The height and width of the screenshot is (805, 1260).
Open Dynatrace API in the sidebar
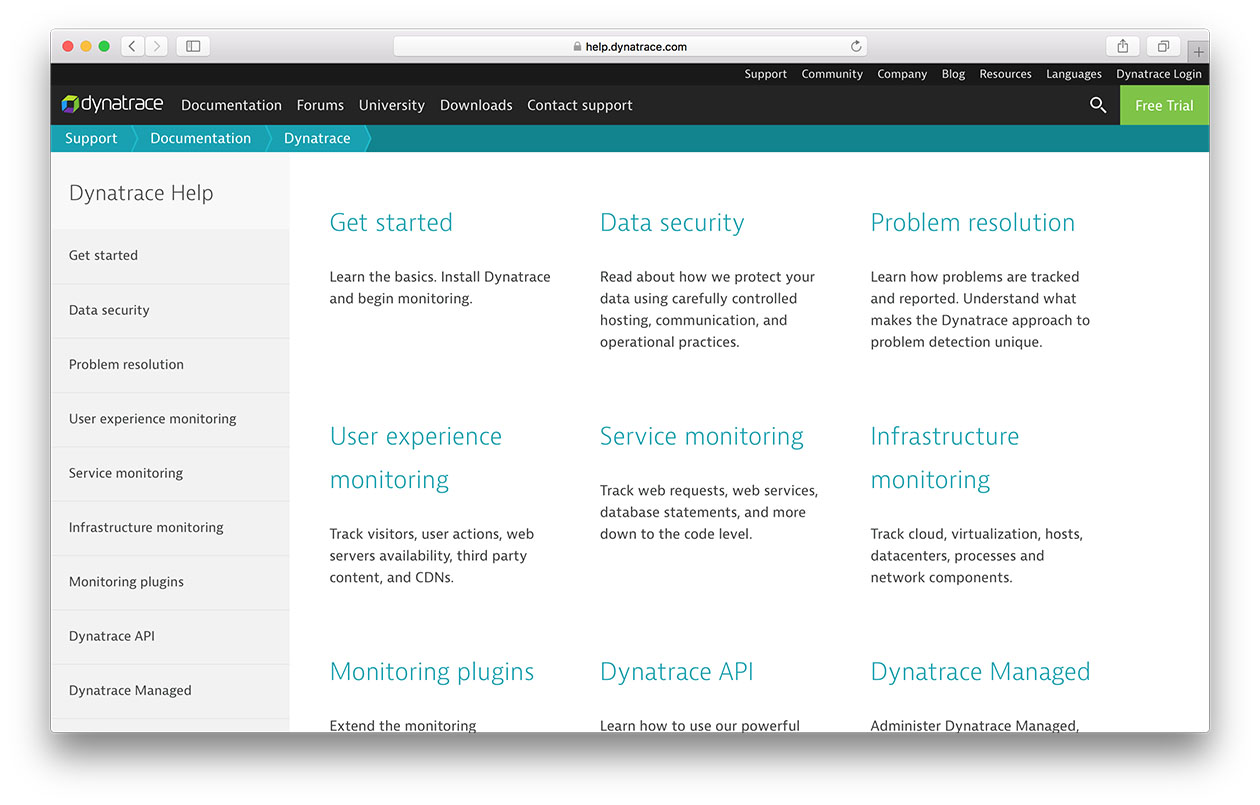click(170, 636)
